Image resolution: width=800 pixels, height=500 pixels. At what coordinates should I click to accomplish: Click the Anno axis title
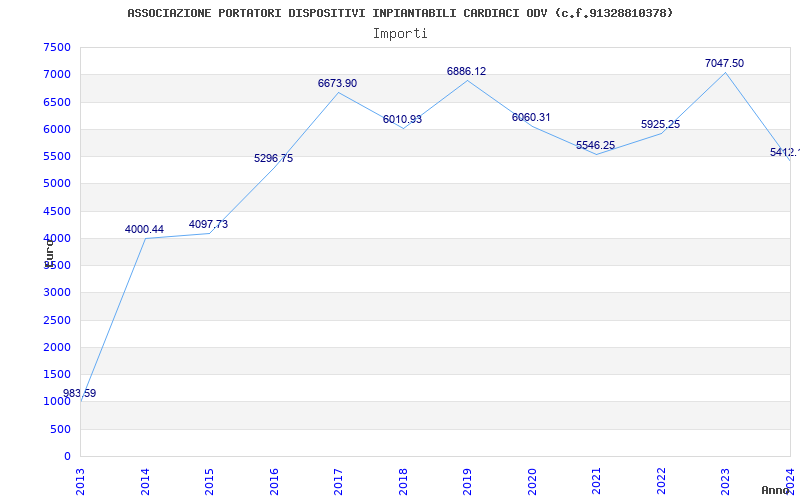[x=778, y=490]
